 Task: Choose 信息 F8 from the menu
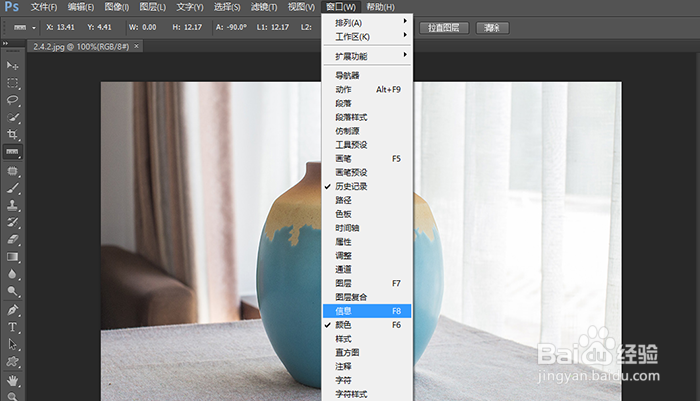[x=367, y=311]
